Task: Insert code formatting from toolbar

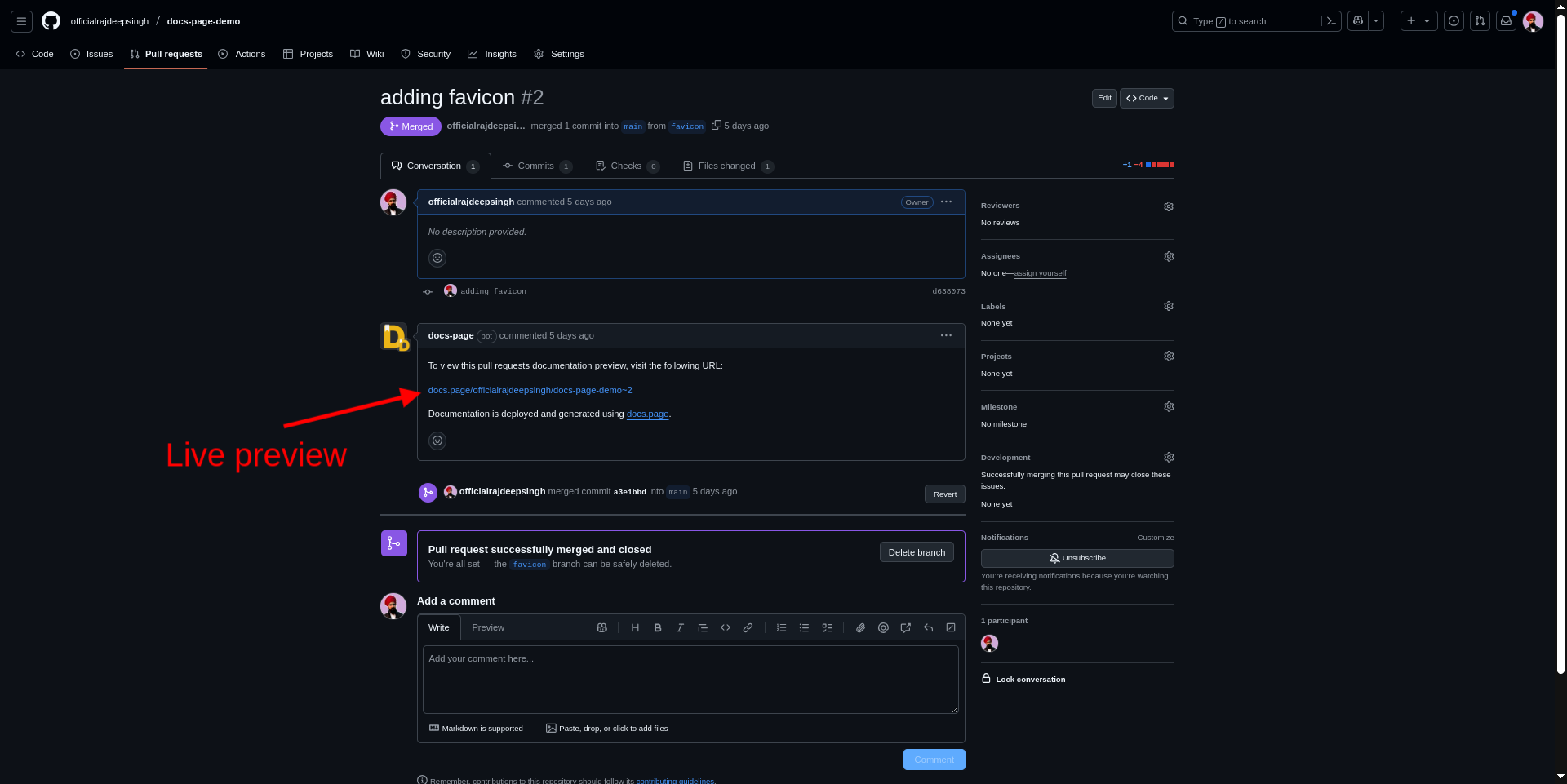Action: coord(726,627)
